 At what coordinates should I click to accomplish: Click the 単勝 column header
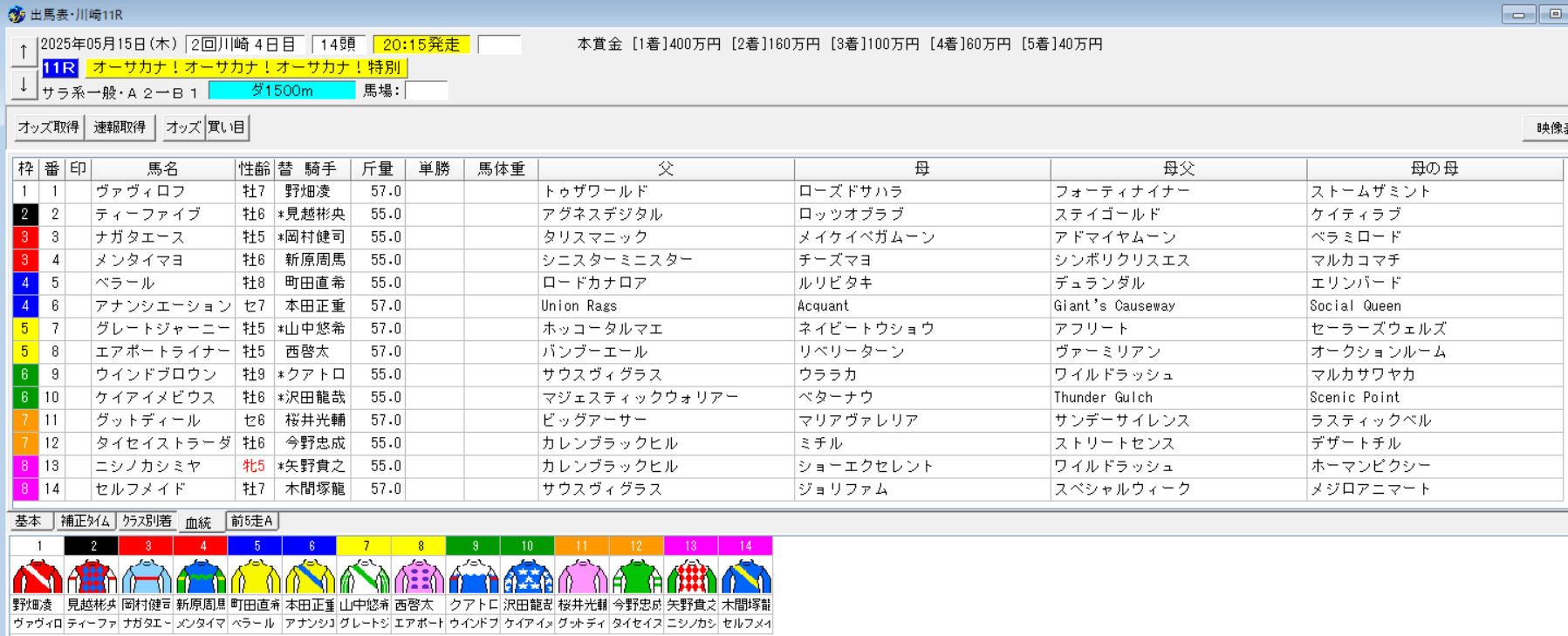click(x=435, y=168)
